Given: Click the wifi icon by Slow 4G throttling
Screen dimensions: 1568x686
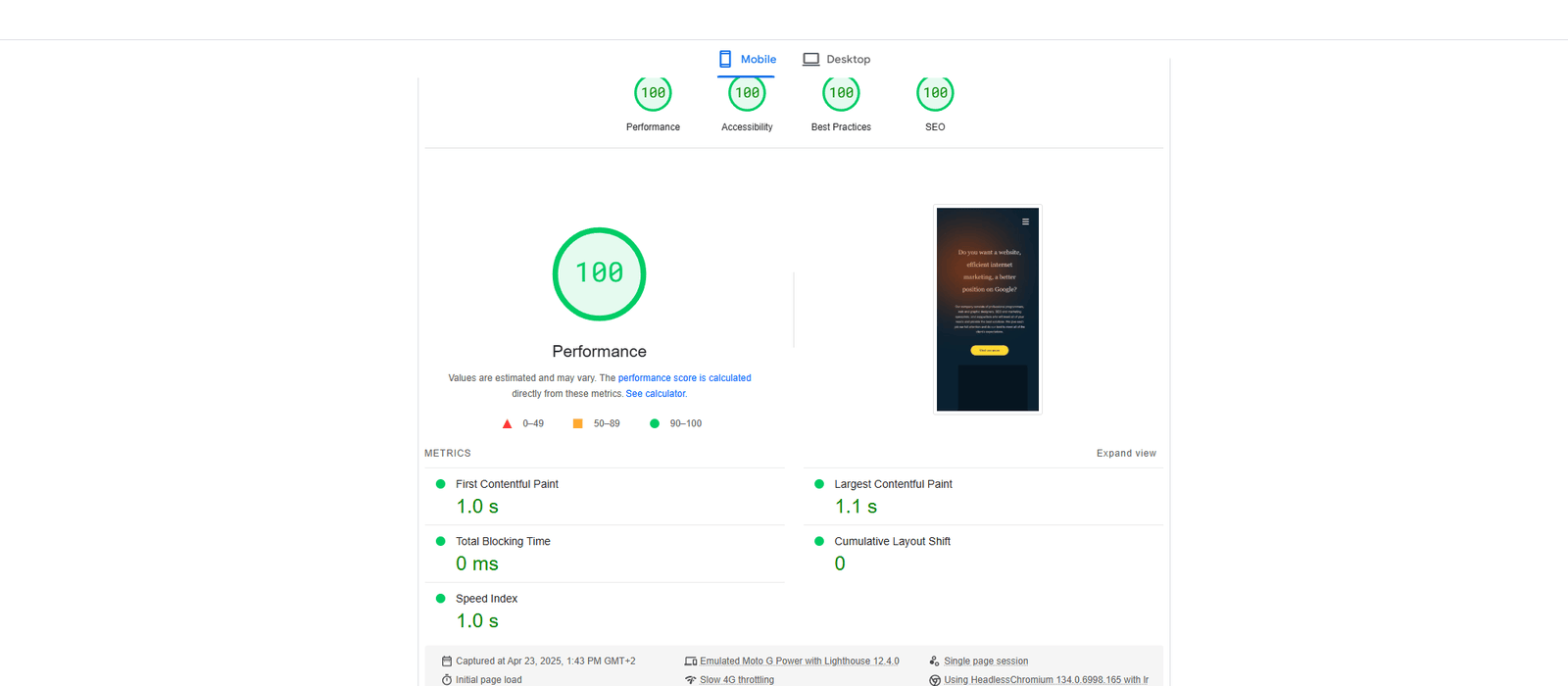Looking at the screenshot, I should 691,680.
